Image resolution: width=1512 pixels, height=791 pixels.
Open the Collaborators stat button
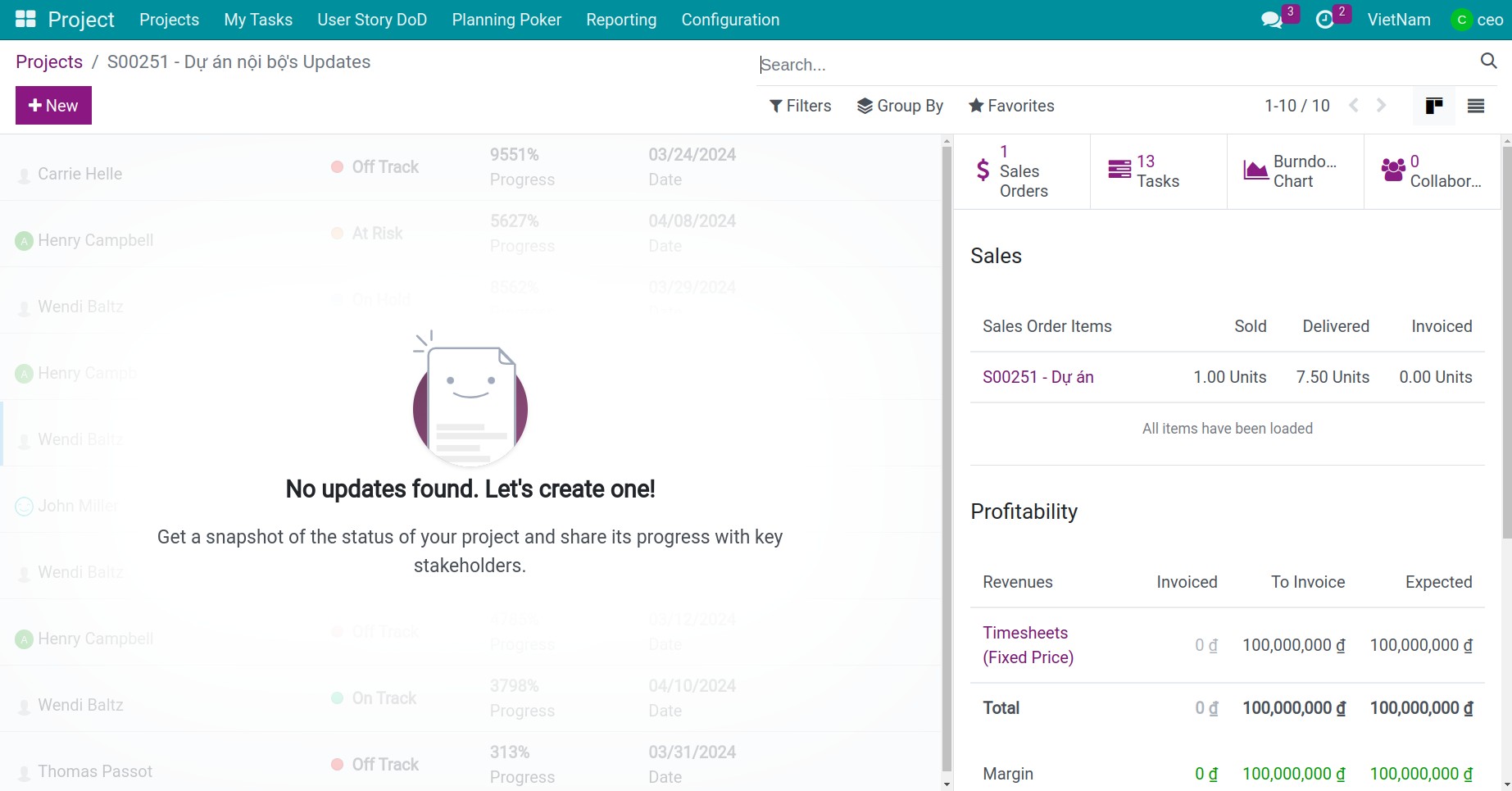[x=1432, y=171]
